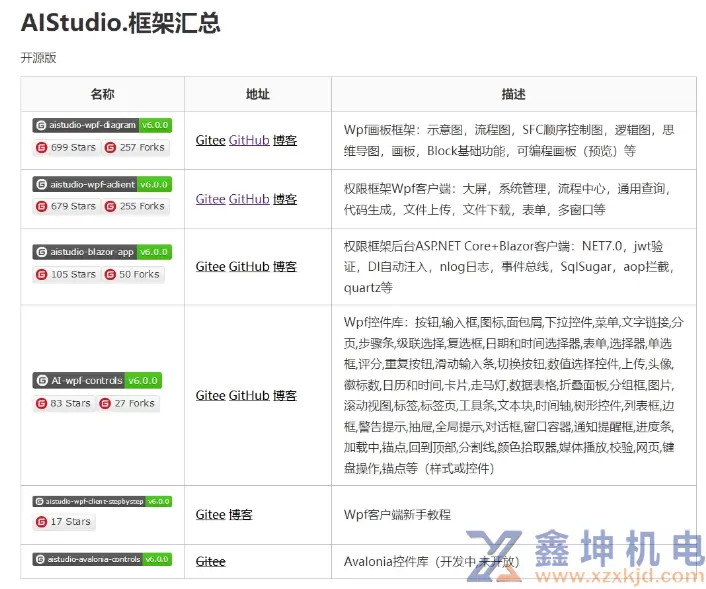
Task: Click the Wpf客户端新手教程 description text
Action: click(397, 515)
